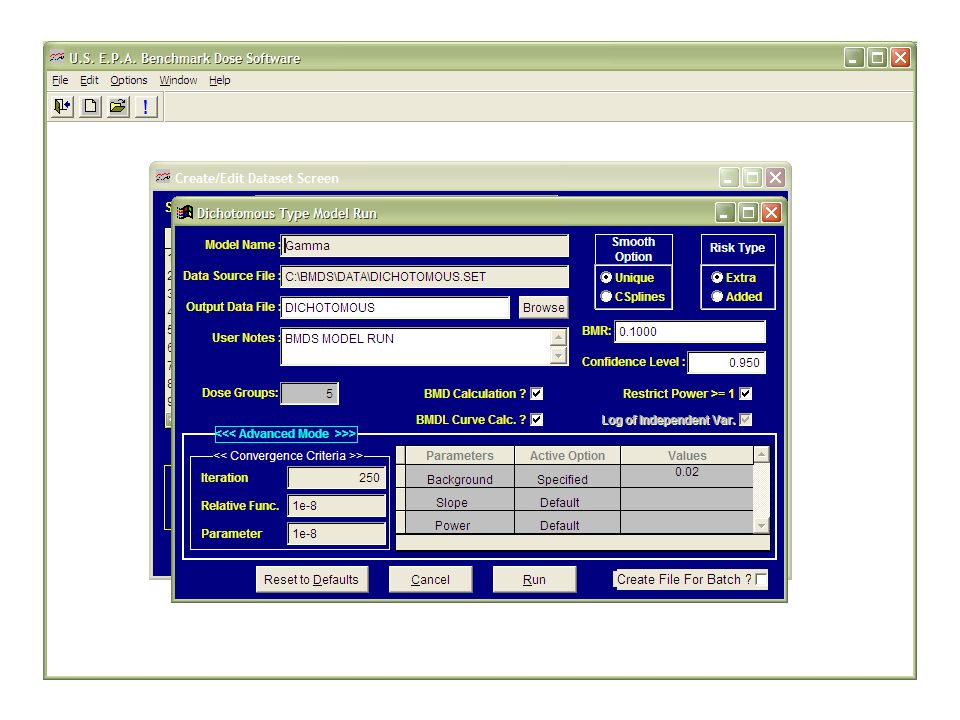Click the User Notes scroll down arrow
The image size is (960, 720).
pyautogui.click(x=558, y=356)
